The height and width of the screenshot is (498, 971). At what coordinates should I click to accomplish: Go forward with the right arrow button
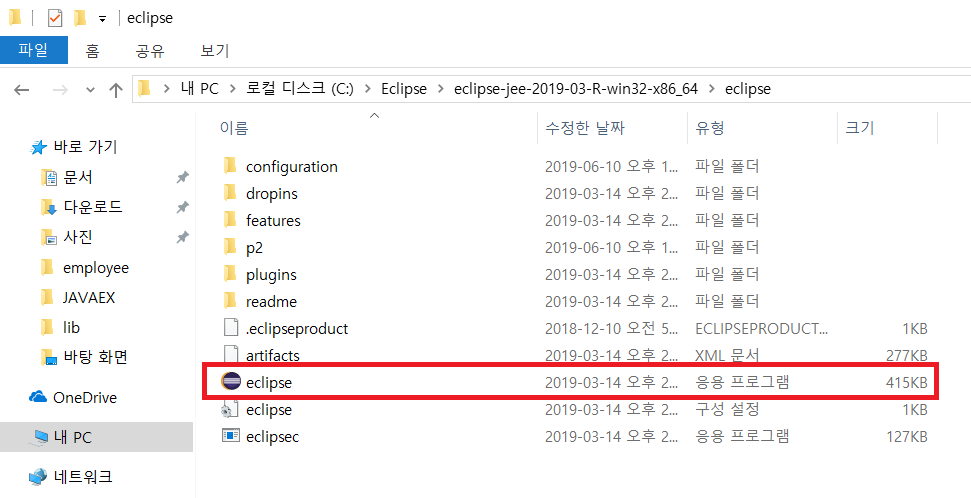click(x=61, y=90)
